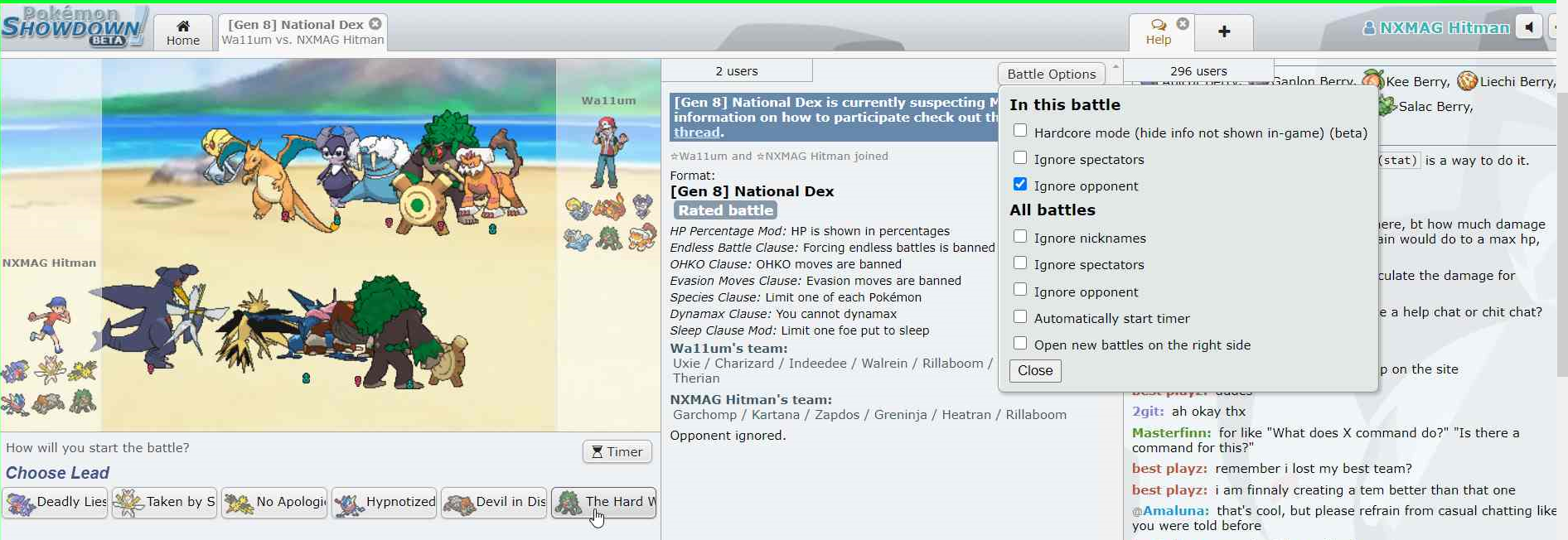The image size is (1568, 540).
Task: Check Ignore opponent under All battles
Action: coord(1020,290)
